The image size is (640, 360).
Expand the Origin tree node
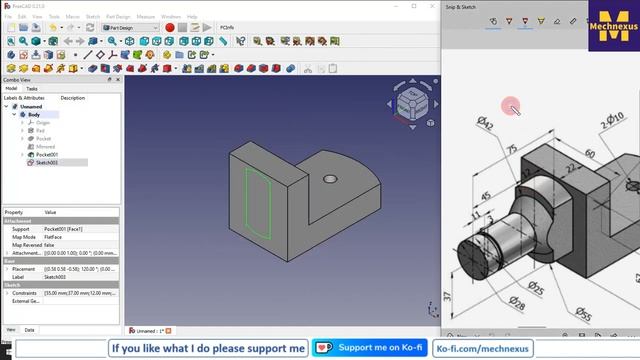pyautogui.click(x=22, y=122)
